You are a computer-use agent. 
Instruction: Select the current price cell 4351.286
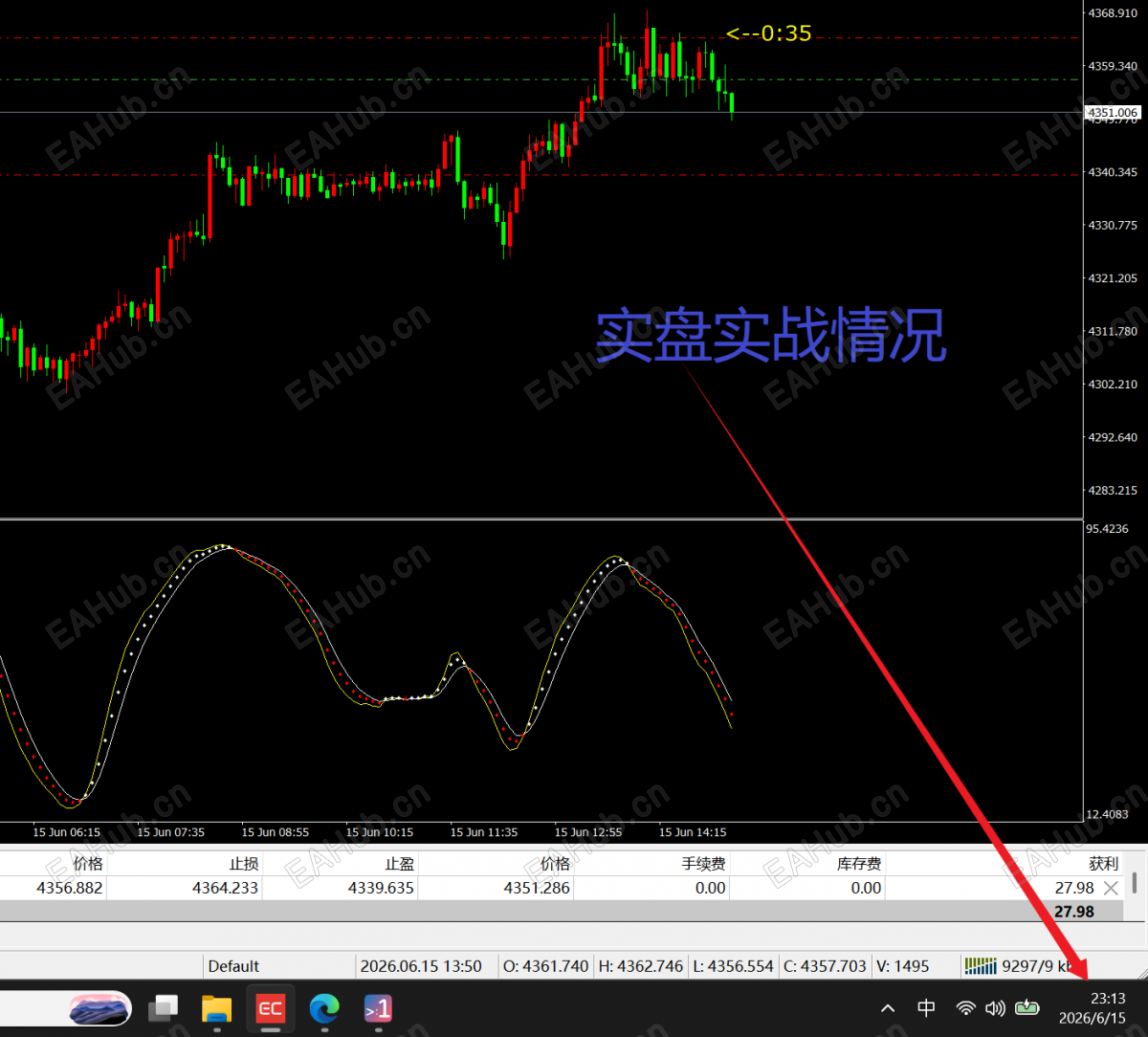point(537,888)
